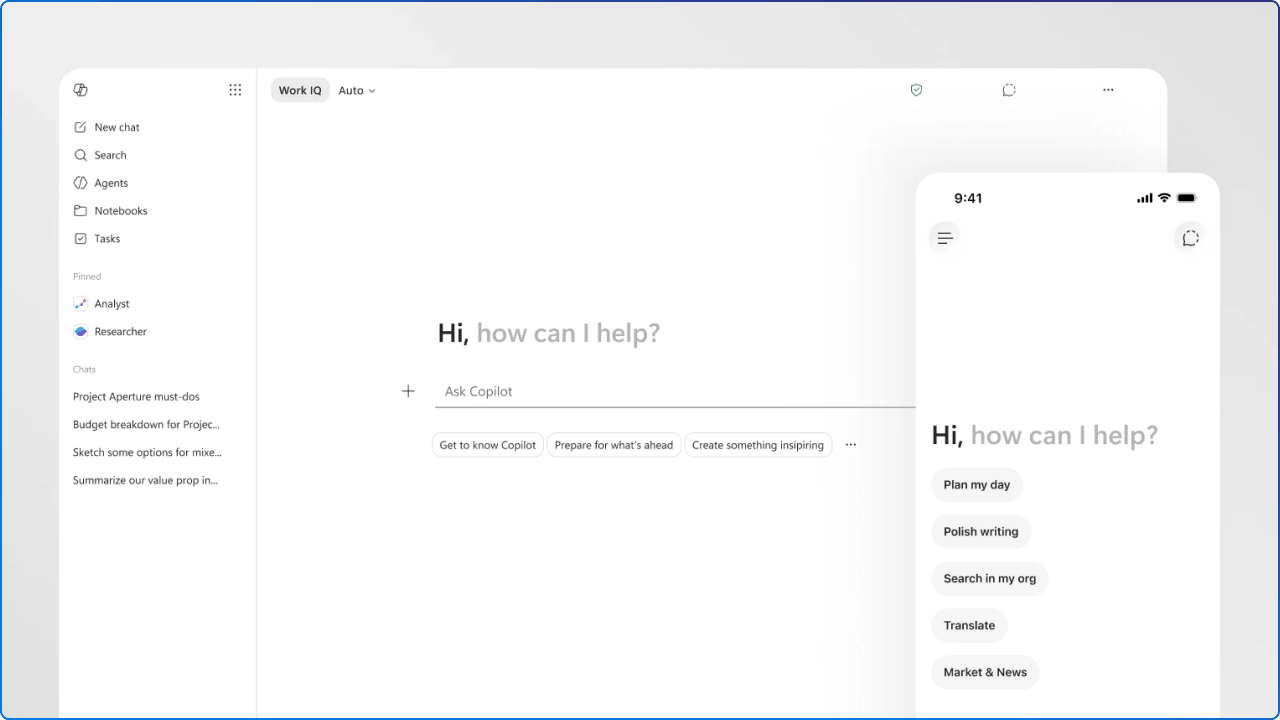
Task: Open Notebooks in the sidebar
Action: 110,211
